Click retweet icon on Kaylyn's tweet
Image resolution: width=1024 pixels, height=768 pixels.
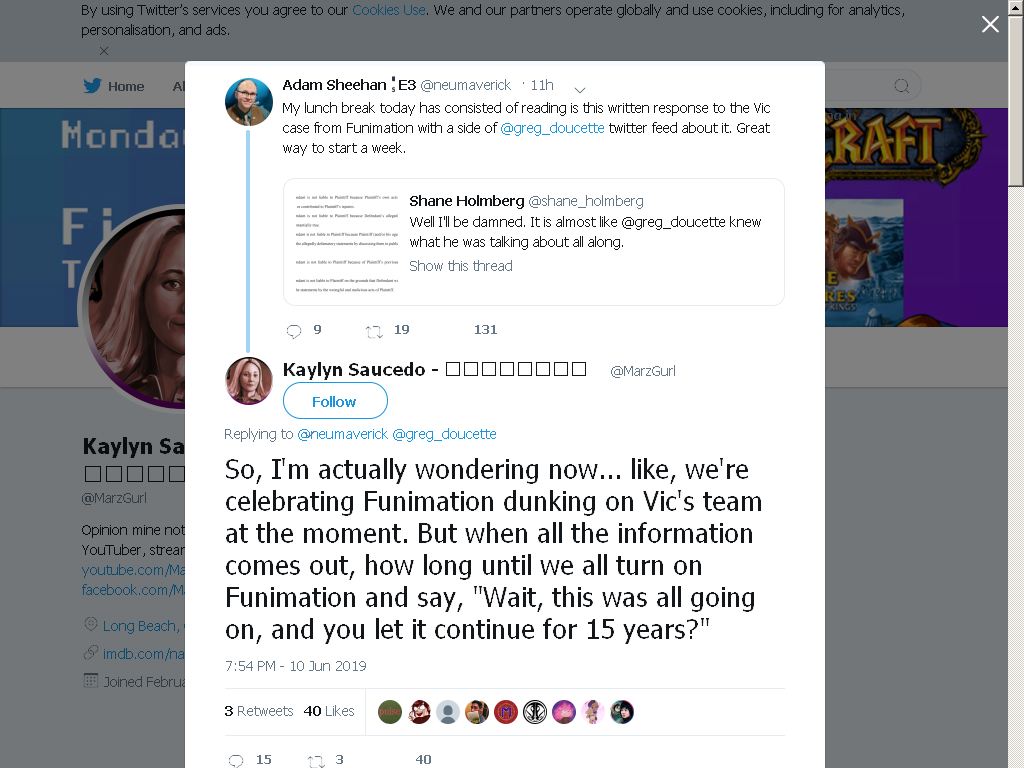[316, 760]
